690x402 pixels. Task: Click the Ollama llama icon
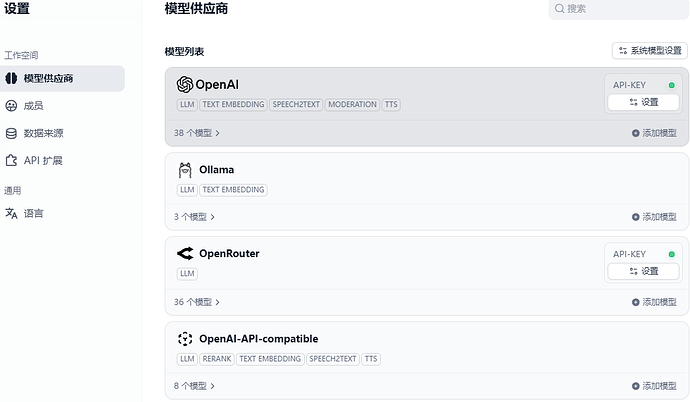[184, 170]
